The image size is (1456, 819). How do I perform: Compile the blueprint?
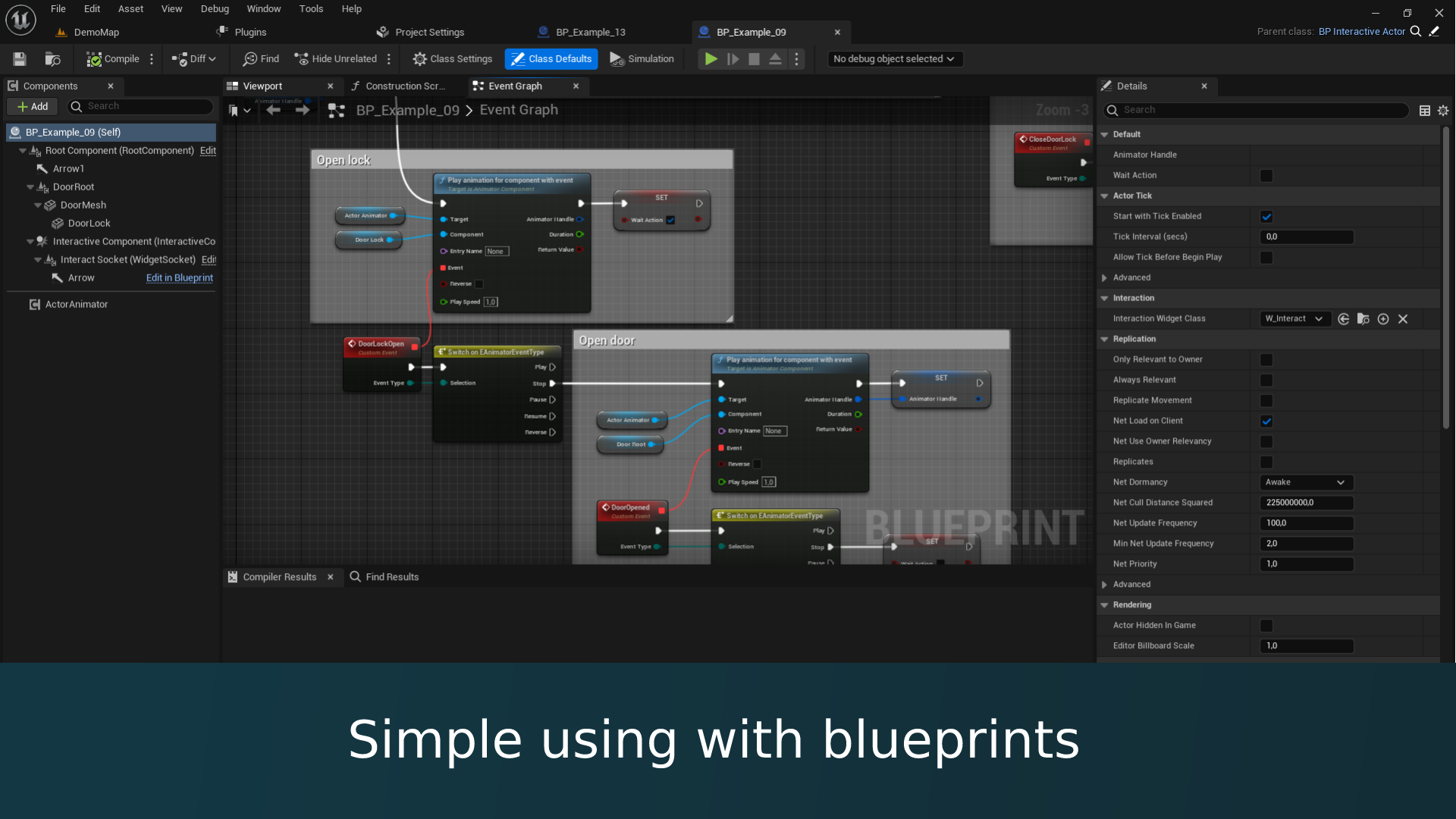point(115,58)
